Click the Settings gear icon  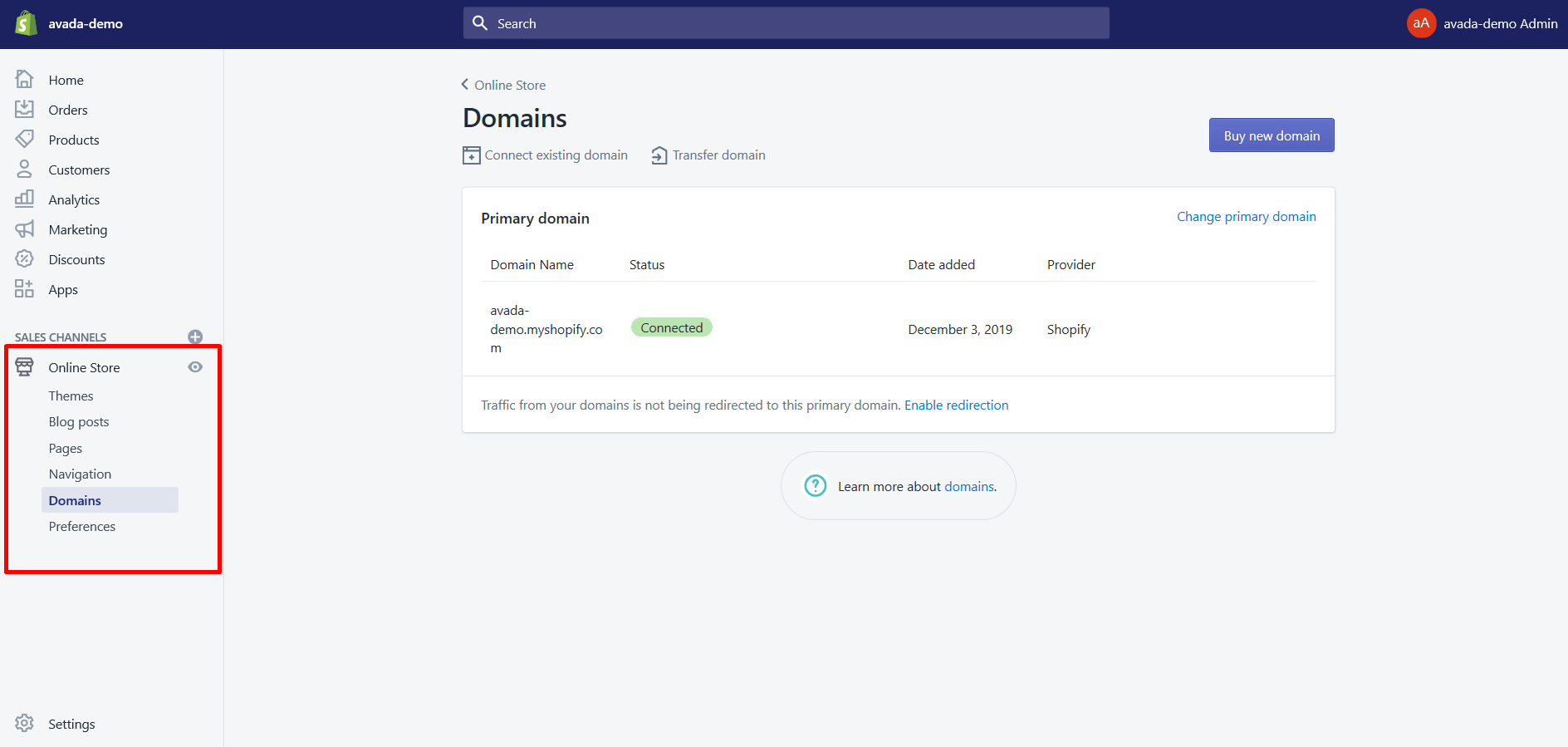tap(25, 723)
